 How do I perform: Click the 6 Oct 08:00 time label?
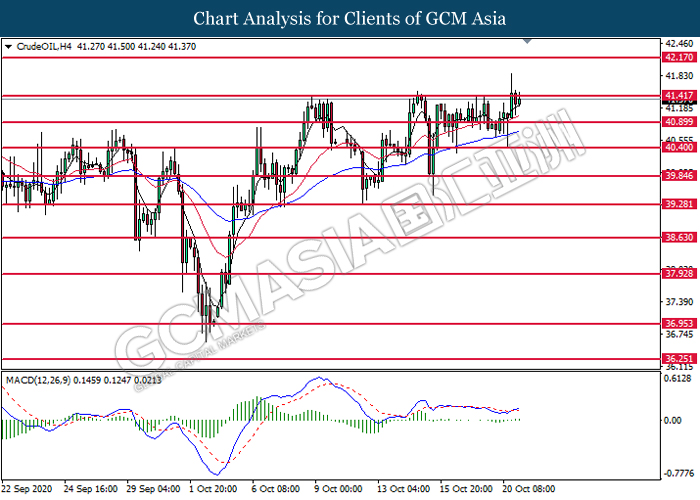(275, 489)
